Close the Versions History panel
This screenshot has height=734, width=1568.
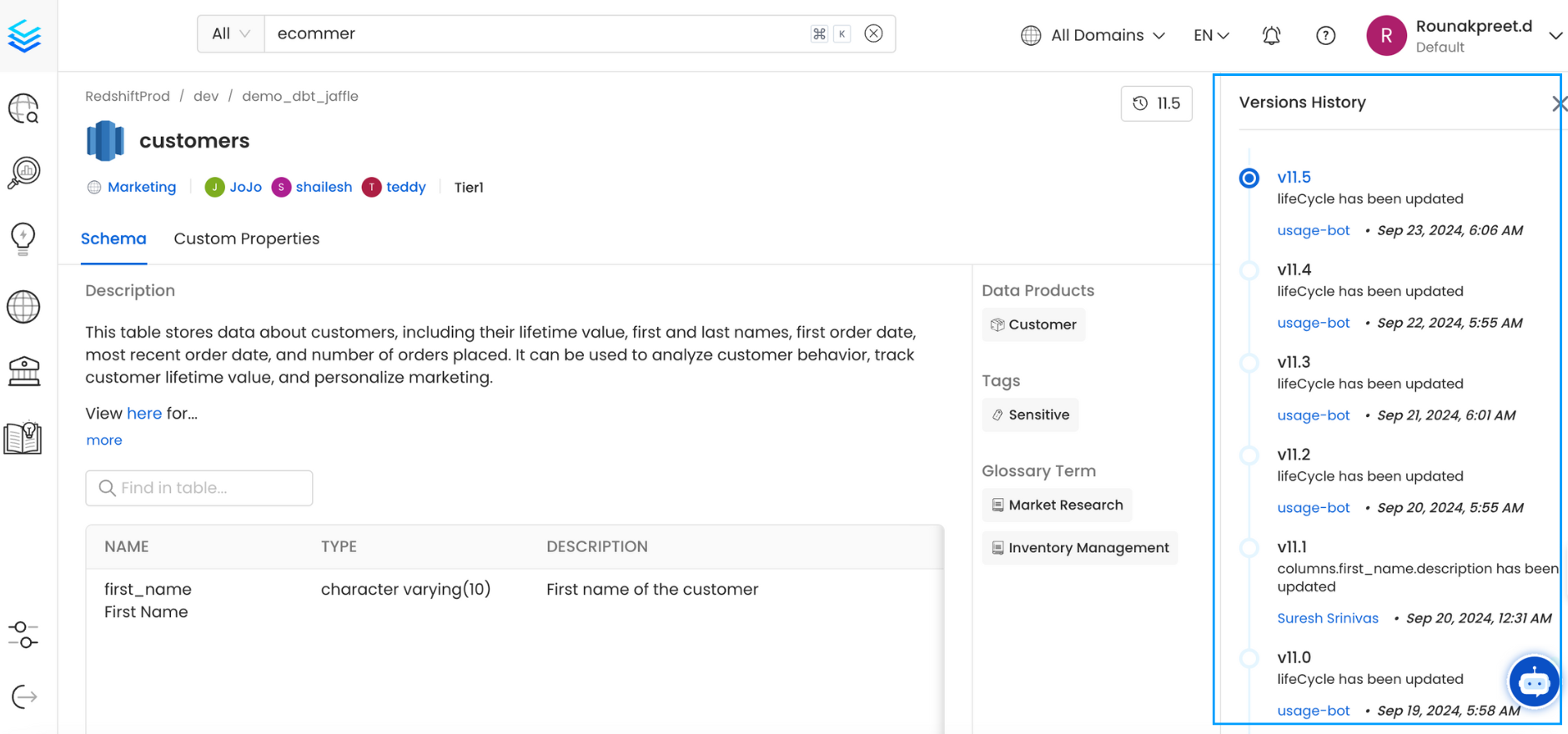pyautogui.click(x=1560, y=103)
